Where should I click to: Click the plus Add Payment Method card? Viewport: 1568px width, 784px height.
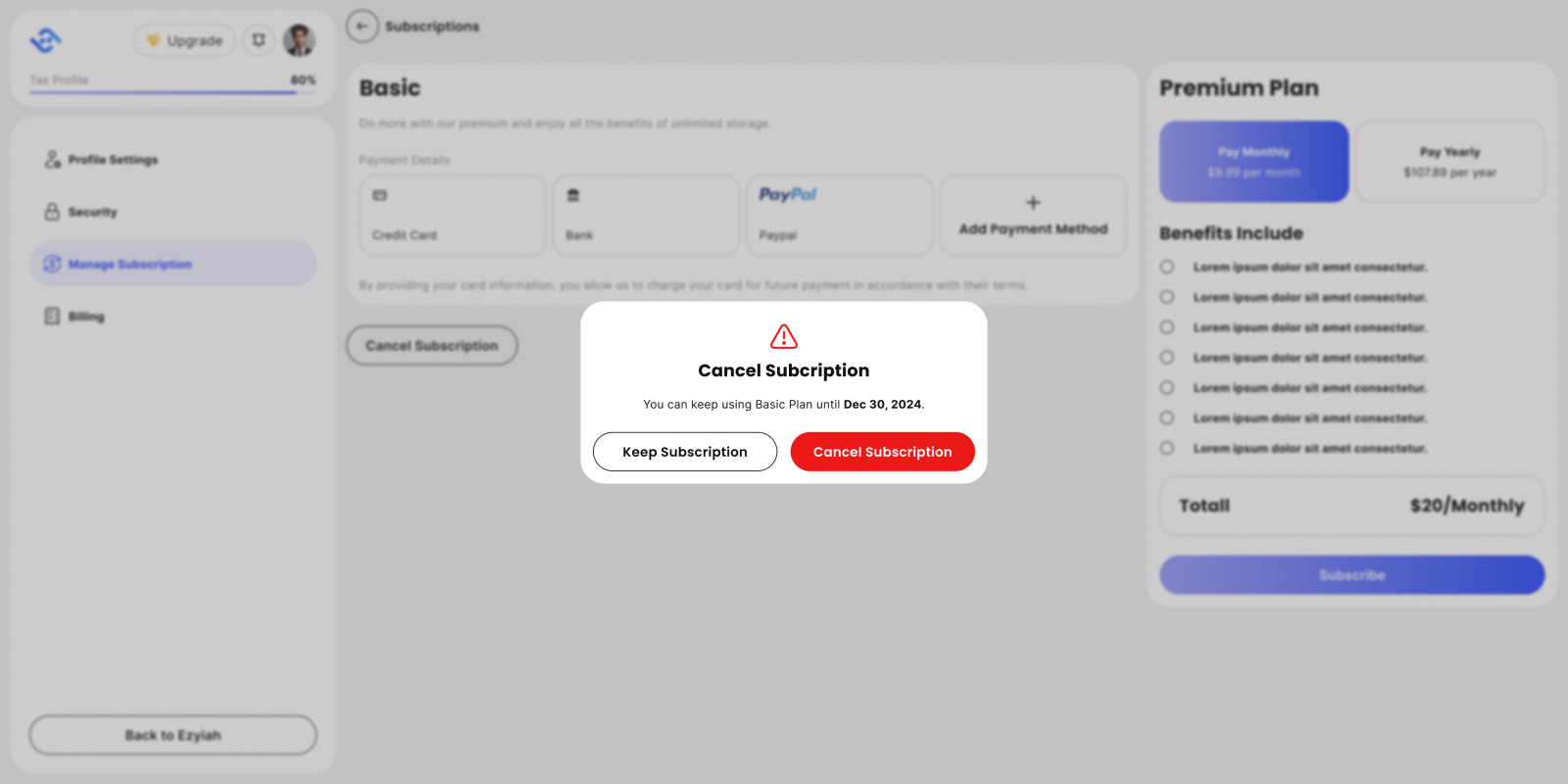(x=1033, y=216)
